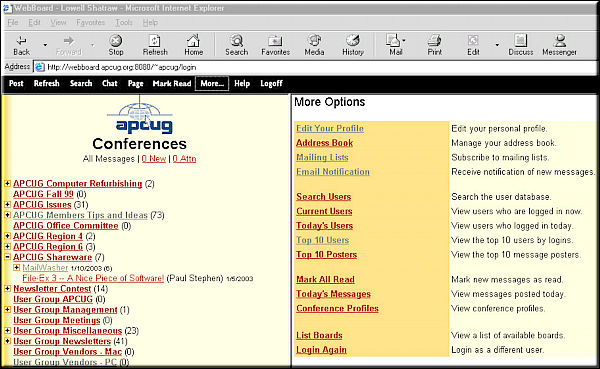Viewport: 600px width, 369px height.
Task: Open the Address Book link
Action: click(324, 143)
